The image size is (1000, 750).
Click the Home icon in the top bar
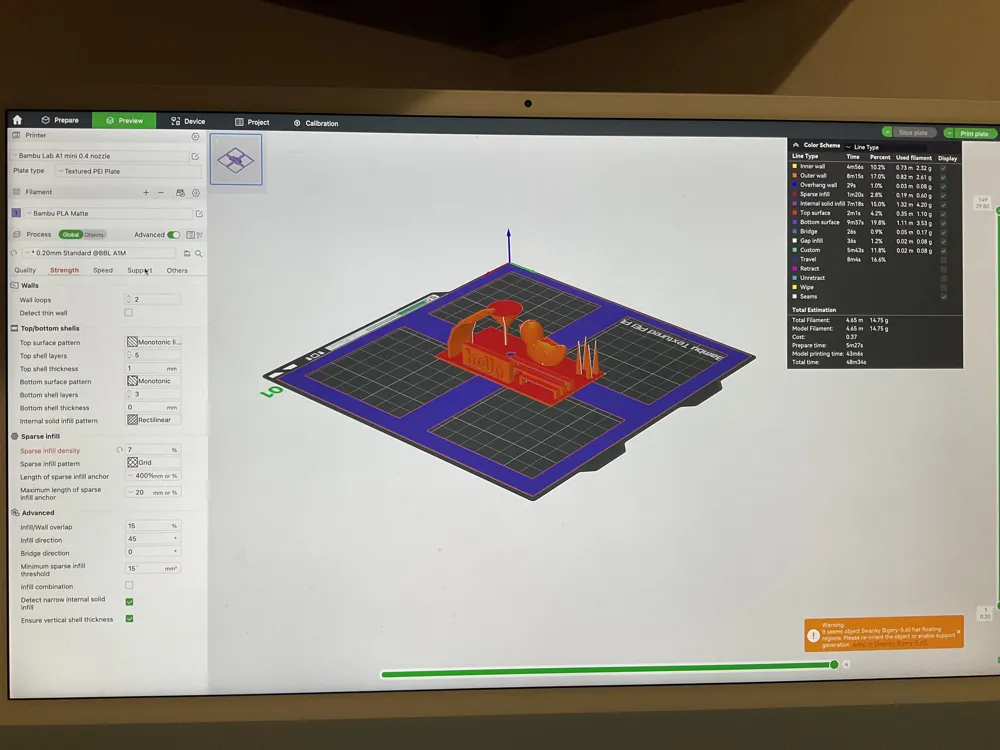pos(17,120)
